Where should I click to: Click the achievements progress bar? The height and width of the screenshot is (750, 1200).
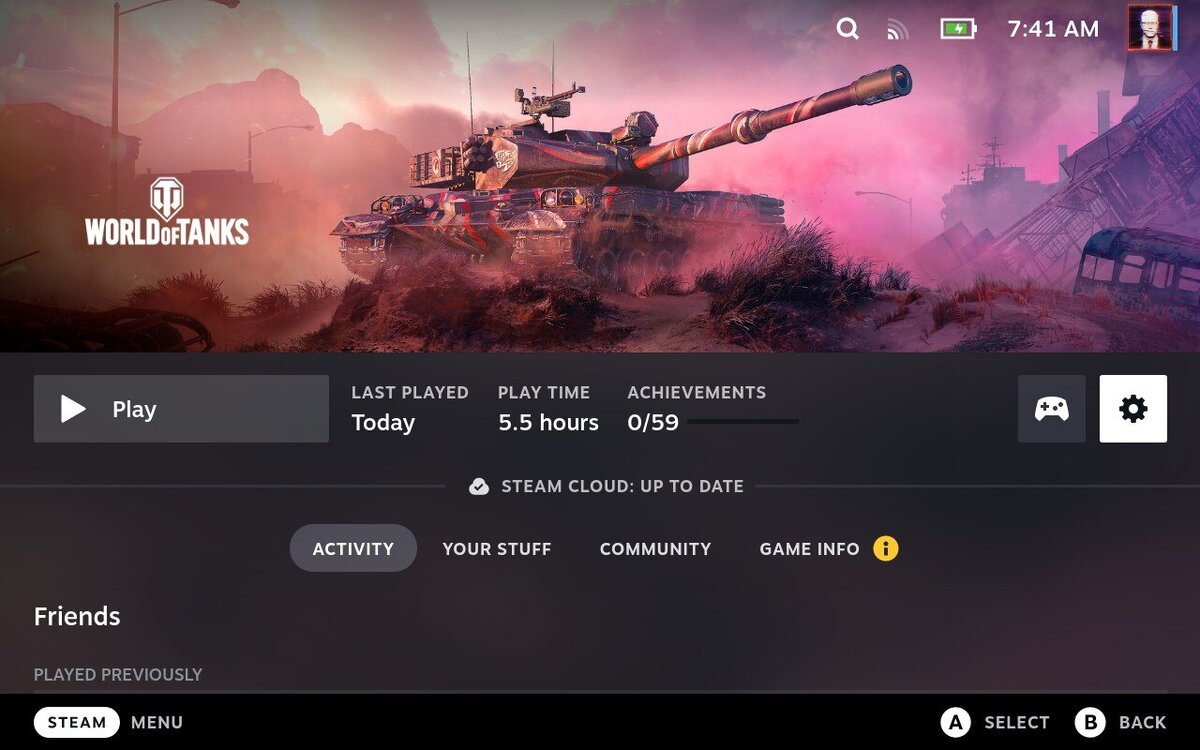(x=743, y=422)
